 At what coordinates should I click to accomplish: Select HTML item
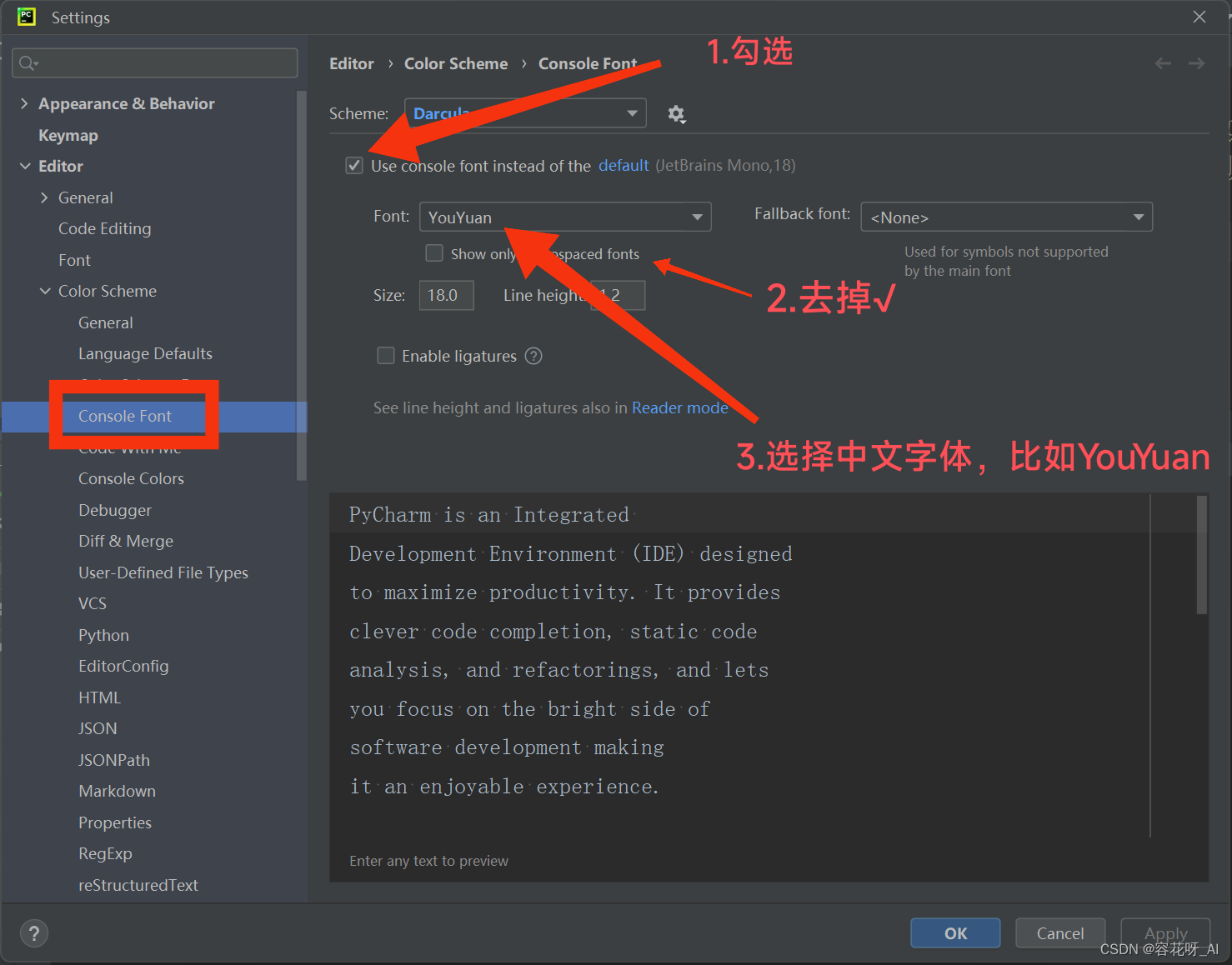[x=99, y=697]
